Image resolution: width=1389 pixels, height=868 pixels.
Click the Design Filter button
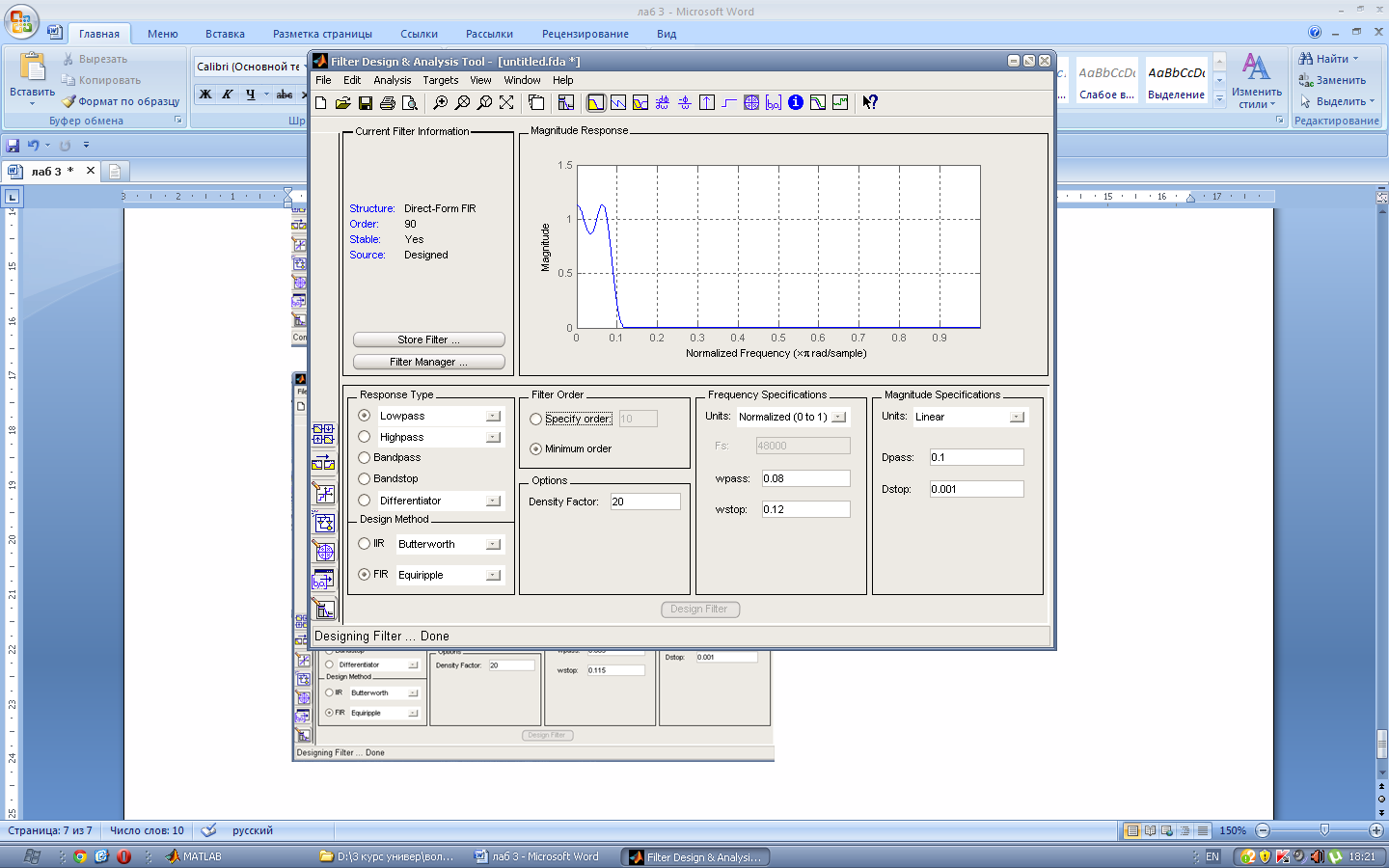[x=699, y=609]
